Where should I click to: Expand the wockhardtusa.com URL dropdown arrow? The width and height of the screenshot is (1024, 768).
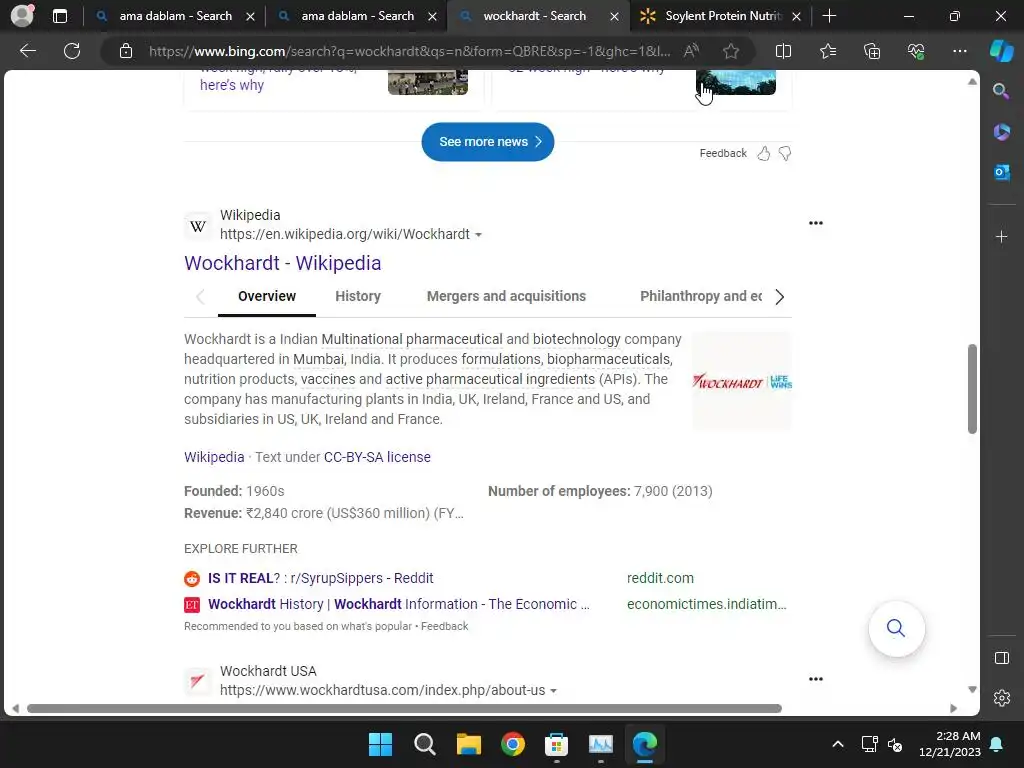pos(554,691)
